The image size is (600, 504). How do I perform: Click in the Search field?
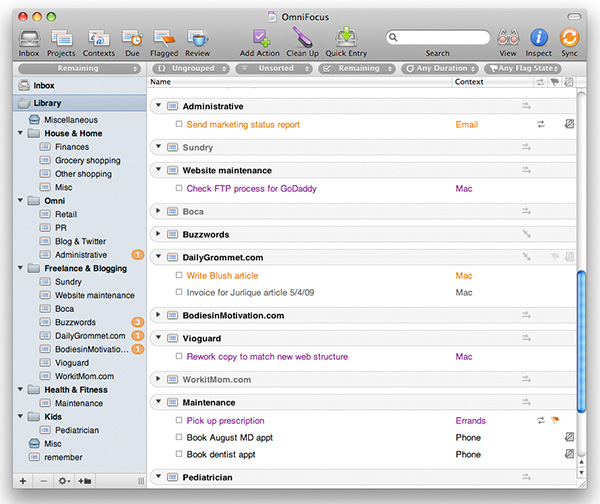438,37
